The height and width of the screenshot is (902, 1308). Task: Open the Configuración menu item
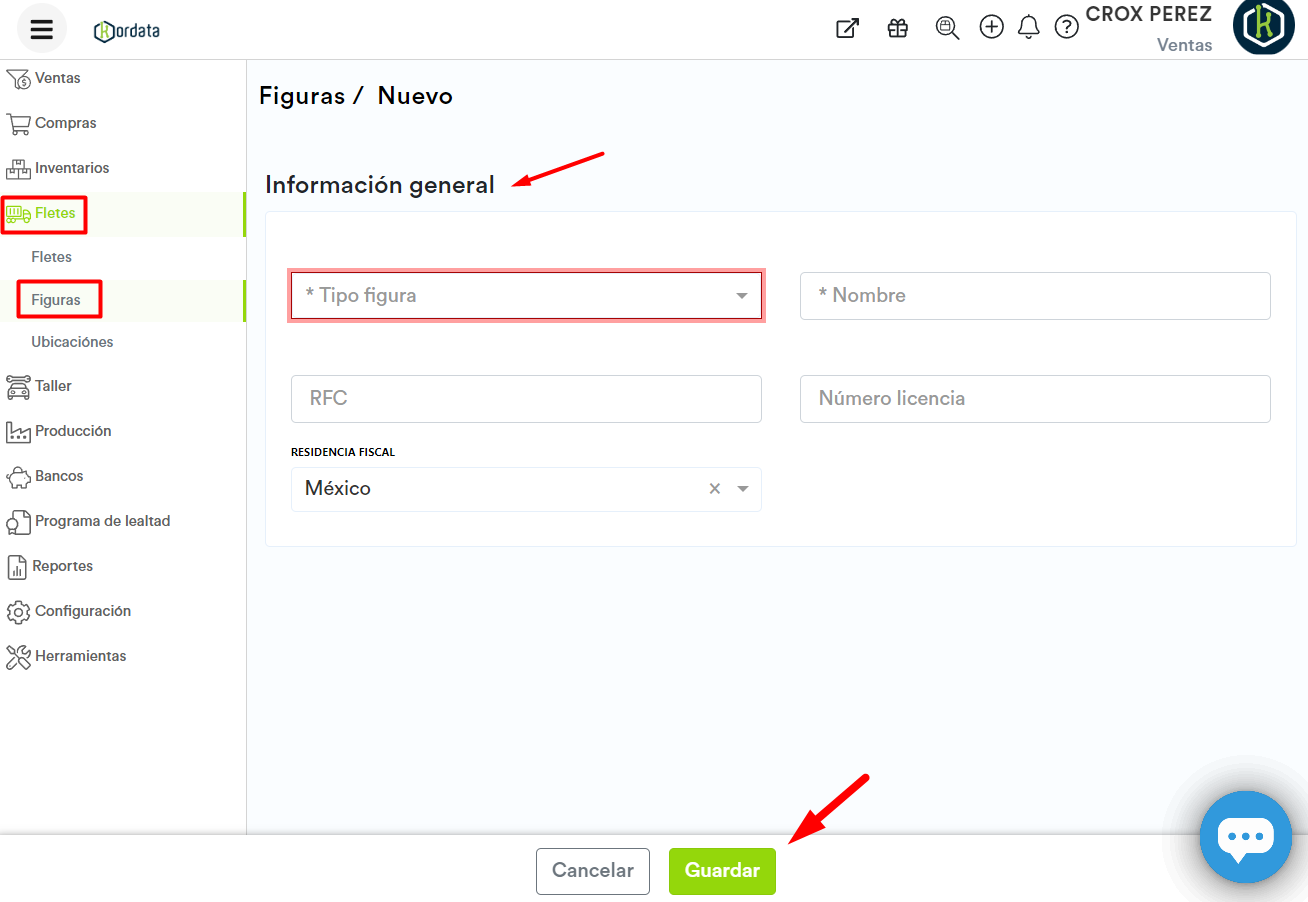coord(82,611)
